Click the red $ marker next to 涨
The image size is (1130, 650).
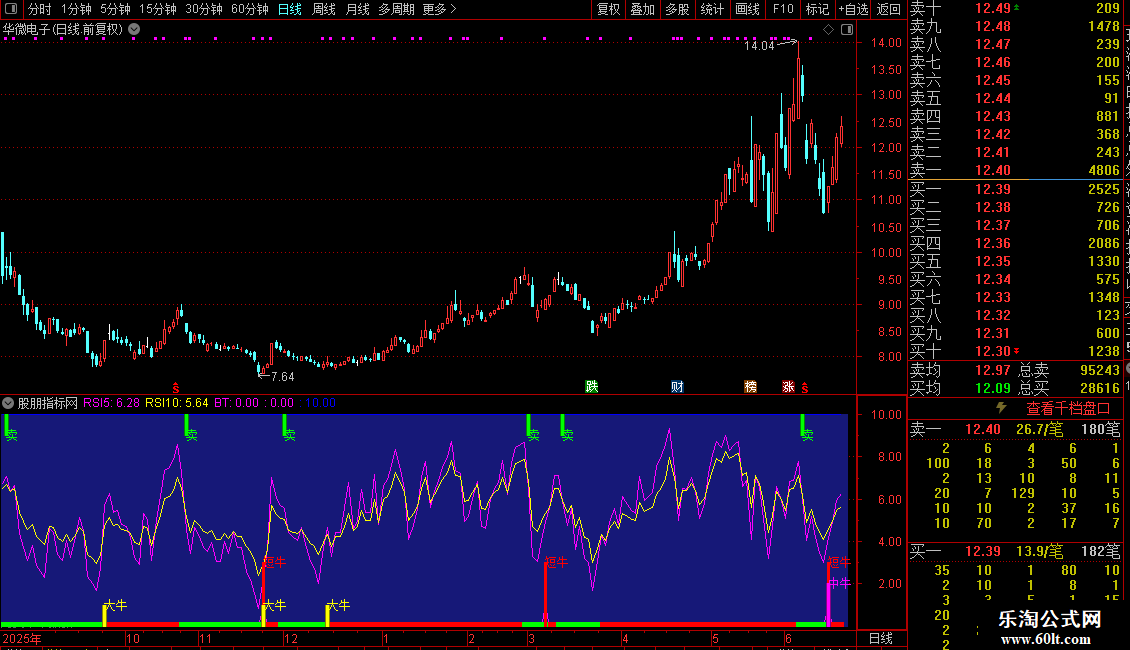coord(805,388)
